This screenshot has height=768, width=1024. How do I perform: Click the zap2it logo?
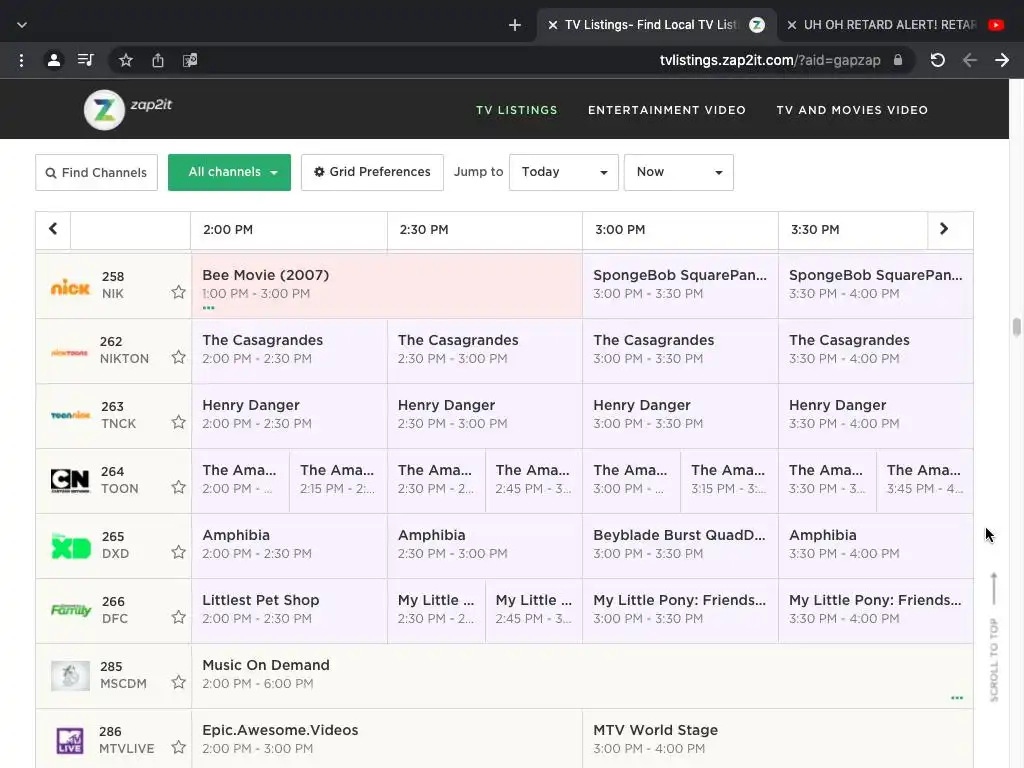coord(128,109)
